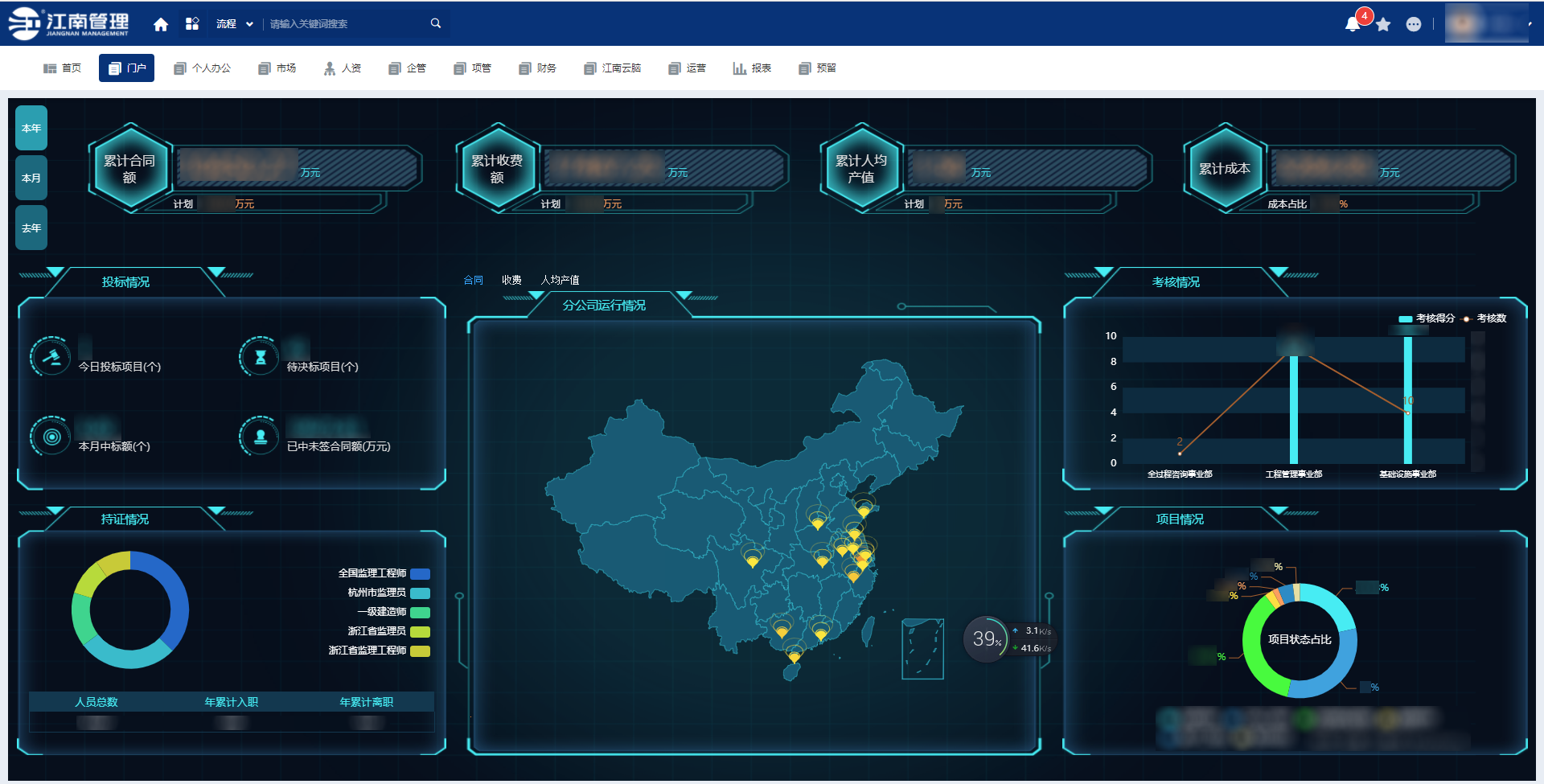The height and width of the screenshot is (784, 1544).
Task: Click 杭州市监理员 color swatch
Action: 420,593
